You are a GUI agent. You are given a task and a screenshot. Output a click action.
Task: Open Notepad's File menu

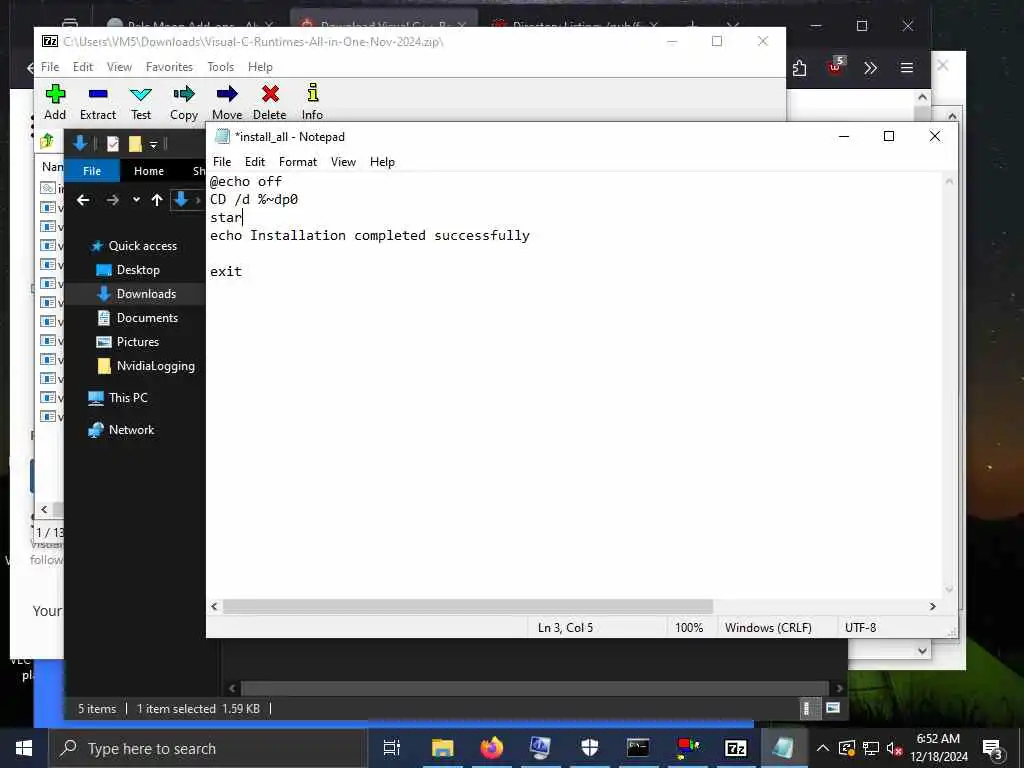coord(222,162)
